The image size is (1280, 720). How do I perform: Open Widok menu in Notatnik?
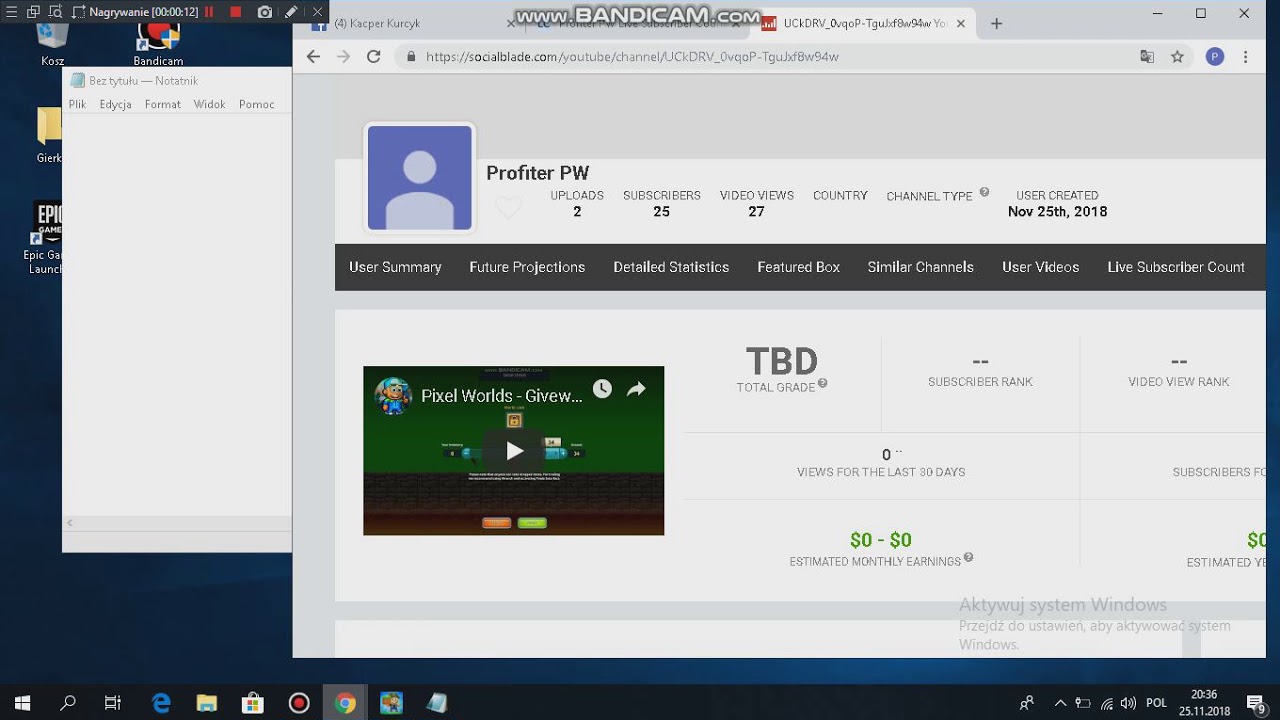click(209, 104)
